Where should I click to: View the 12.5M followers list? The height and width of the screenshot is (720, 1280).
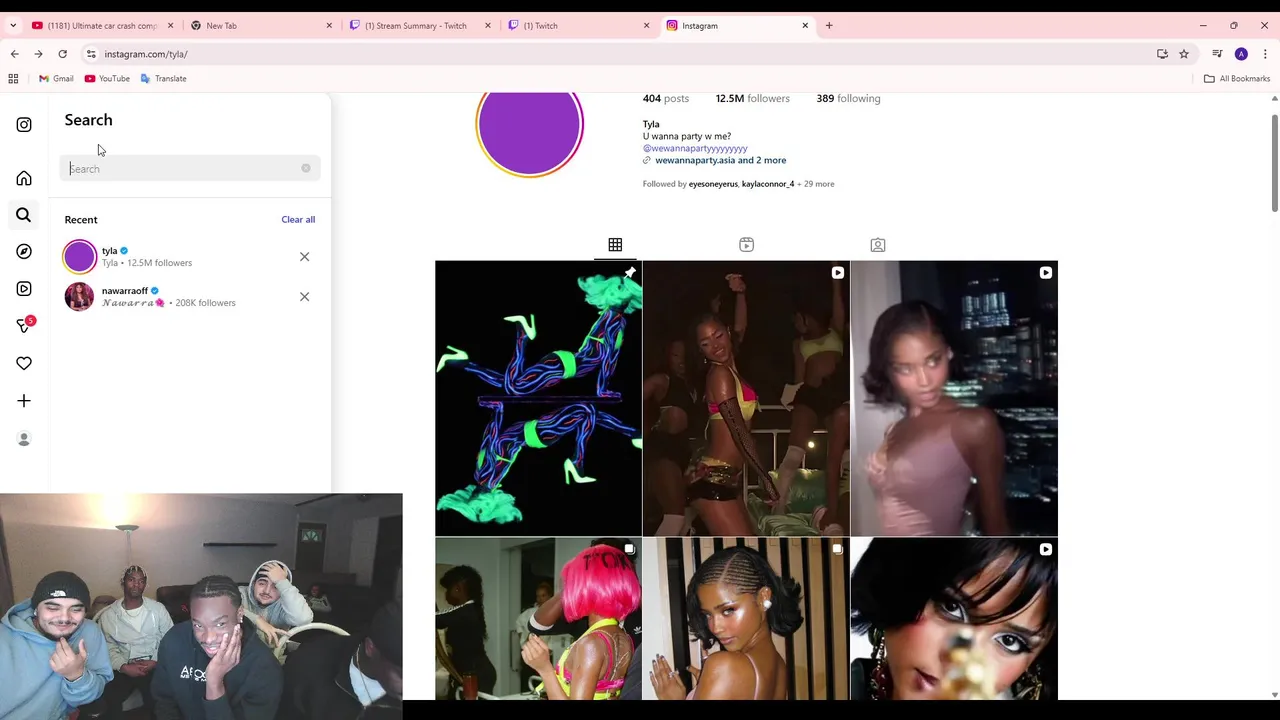[752, 98]
